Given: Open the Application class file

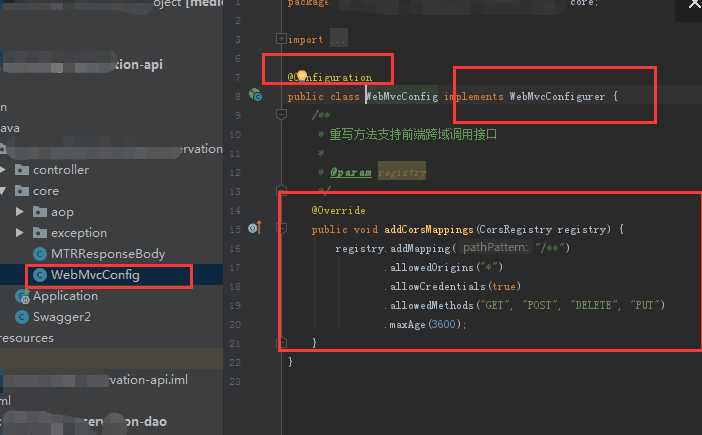Looking at the screenshot, I should pyautogui.click(x=65, y=296).
